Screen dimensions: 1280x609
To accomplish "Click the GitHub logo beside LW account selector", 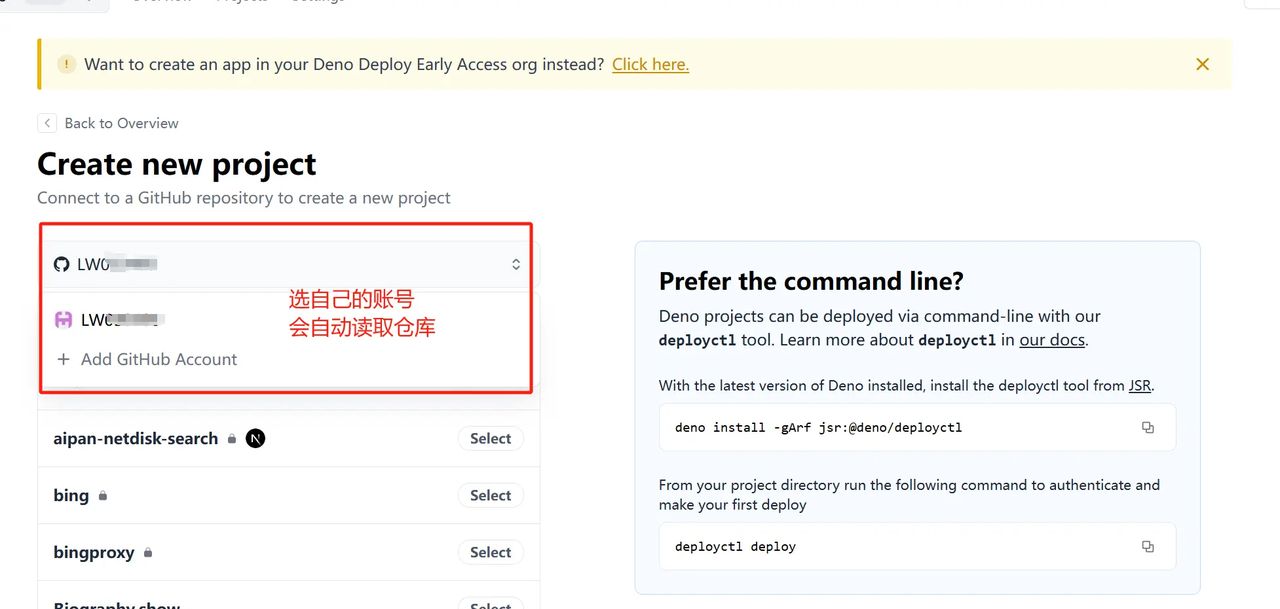I will click(60, 263).
